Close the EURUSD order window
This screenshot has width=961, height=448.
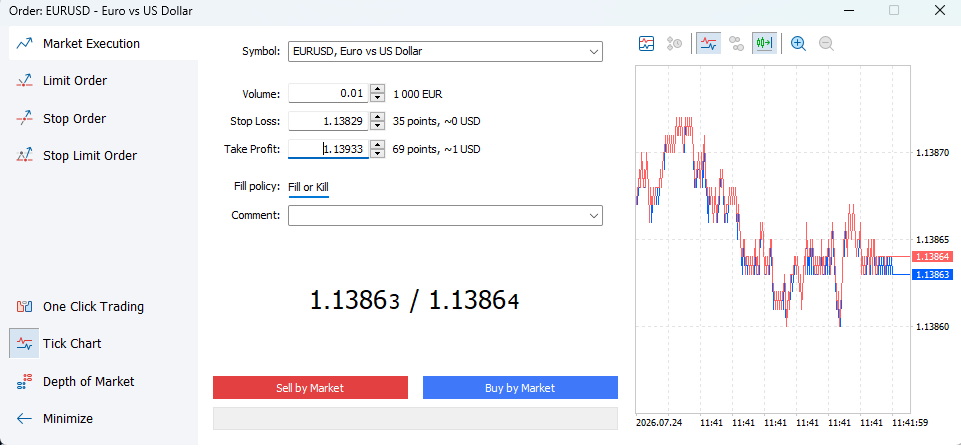pyautogui.click(x=939, y=10)
